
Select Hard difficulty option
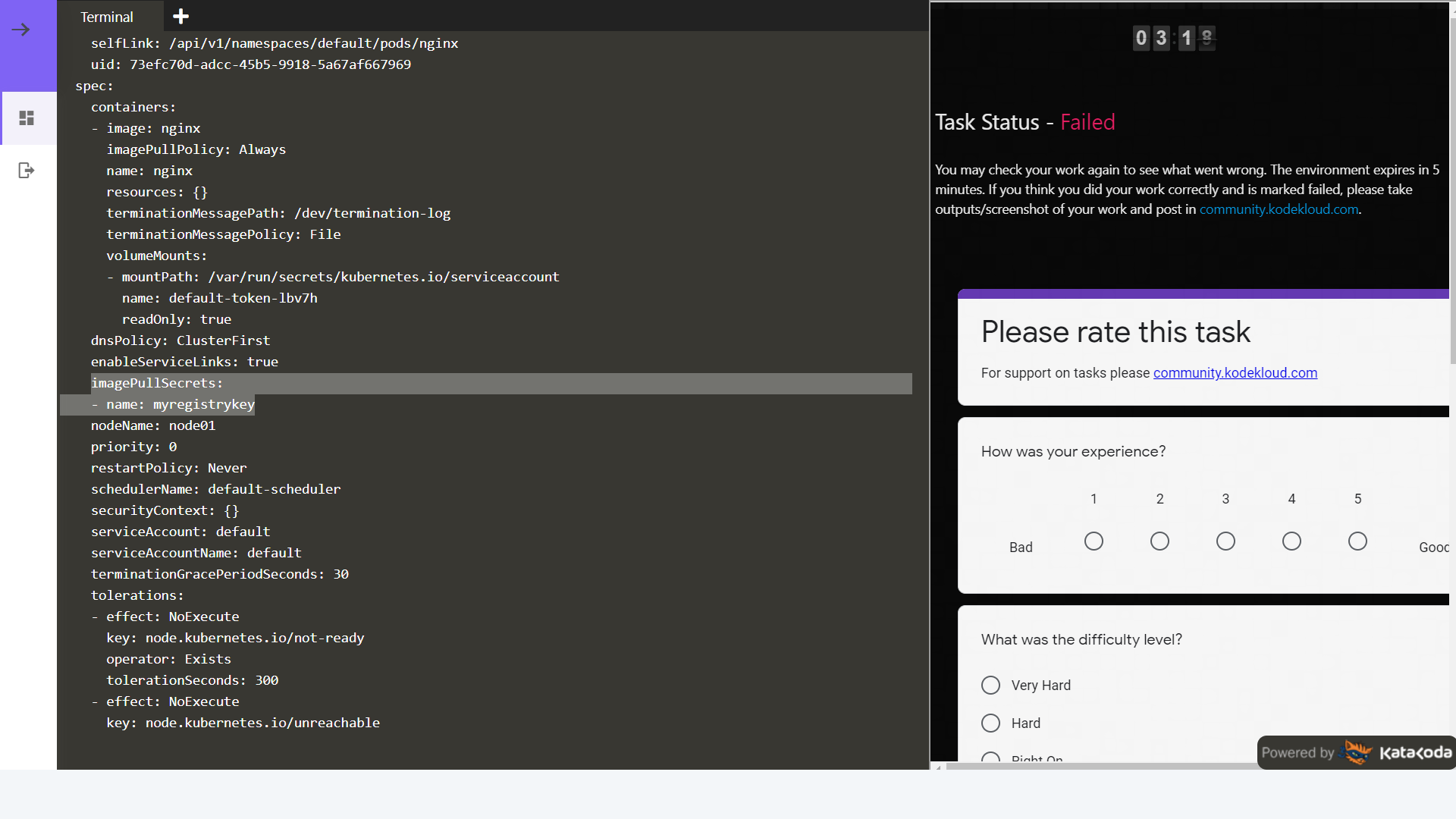pos(990,723)
